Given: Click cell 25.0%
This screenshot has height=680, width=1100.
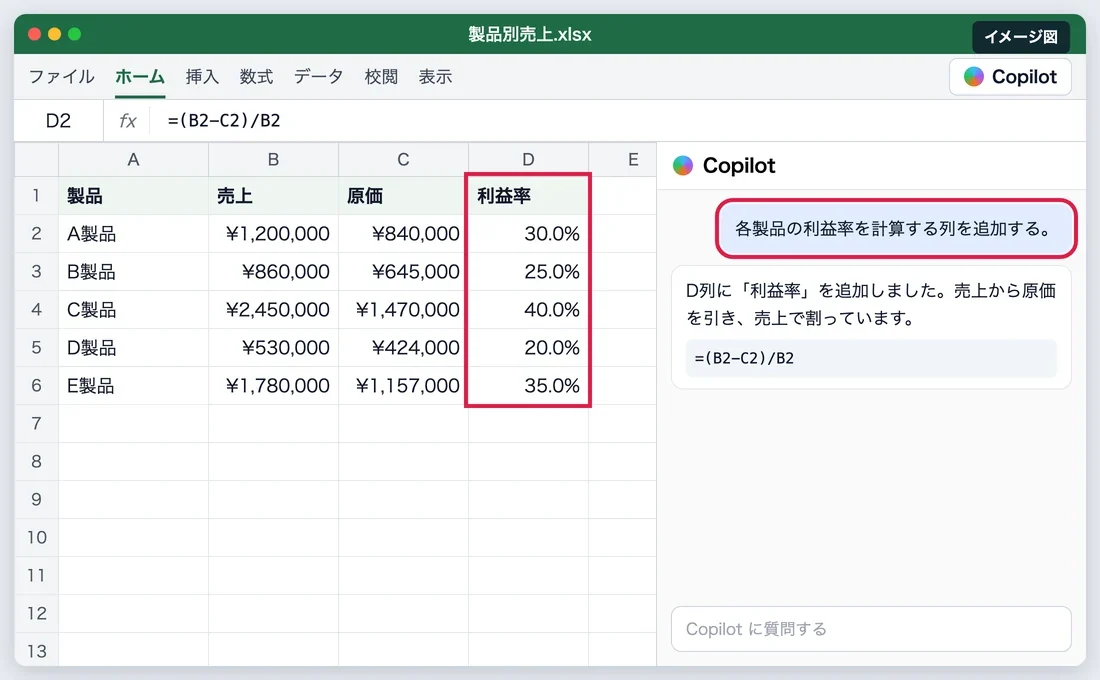Looking at the screenshot, I should tap(528, 271).
